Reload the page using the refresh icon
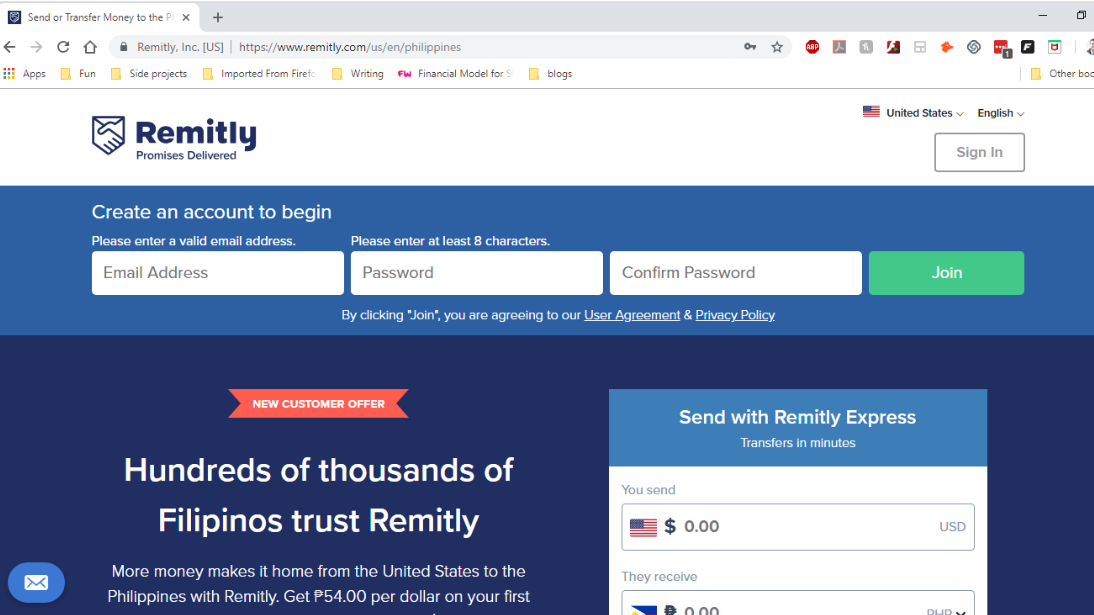Image resolution: width=1094 pixels, height=615 pixels. [x=63, y=47]
